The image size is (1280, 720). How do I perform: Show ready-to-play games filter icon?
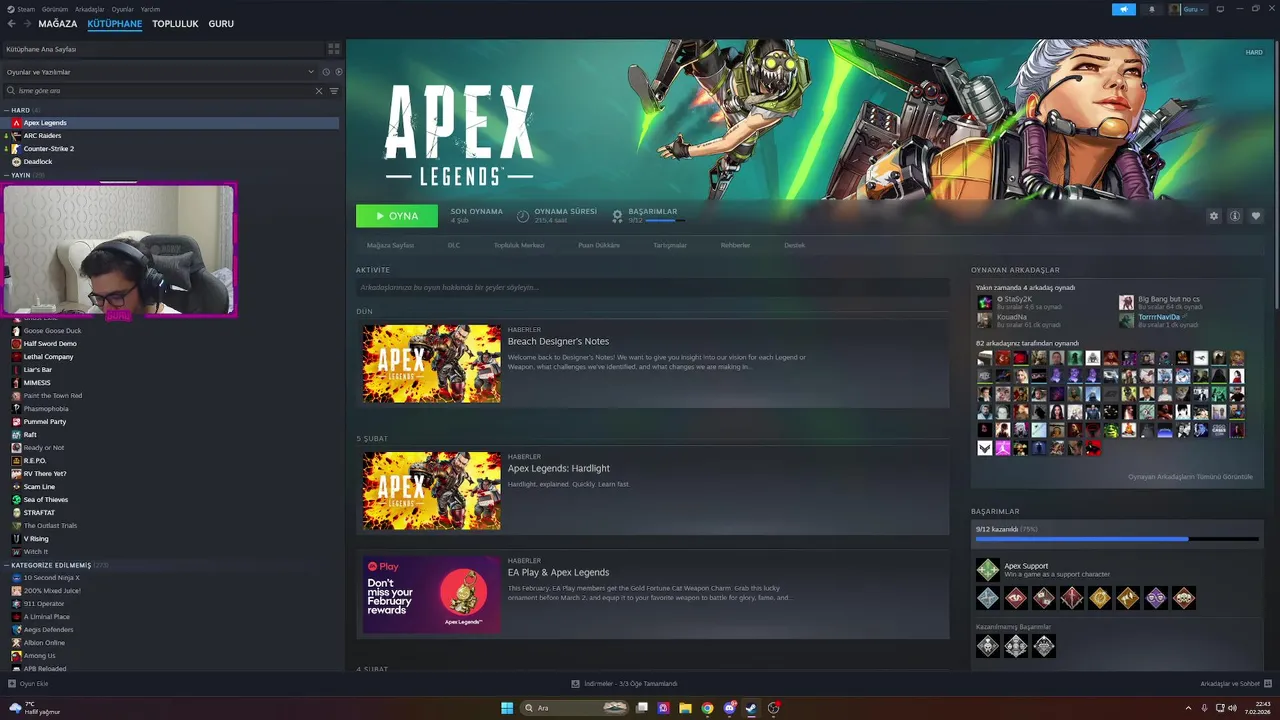(339, 72)
